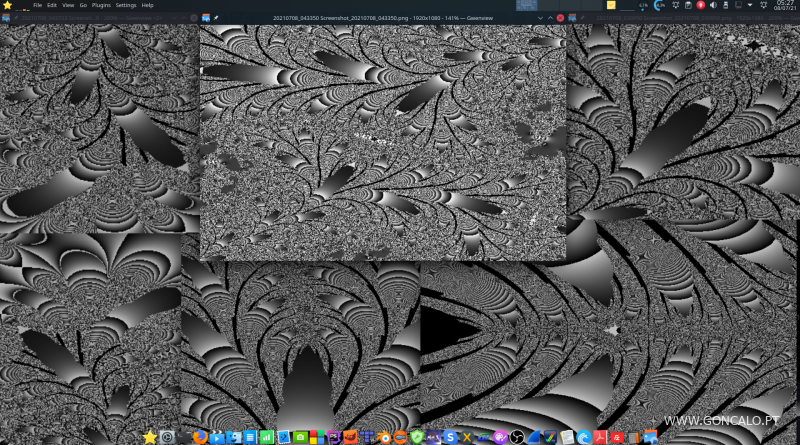Open Microsoft Edge from the dock
800x445 pixels.
(584, 437)
